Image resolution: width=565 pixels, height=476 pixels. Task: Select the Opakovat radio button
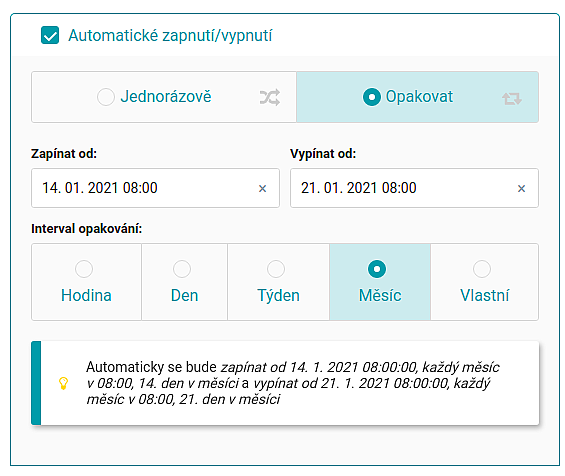coord(372,97)
